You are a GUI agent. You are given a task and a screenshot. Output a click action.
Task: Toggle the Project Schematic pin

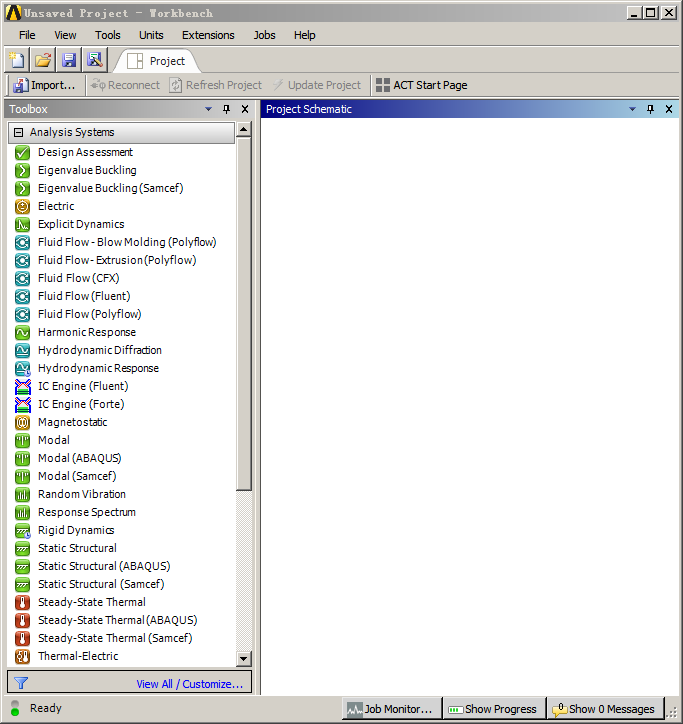650,109
